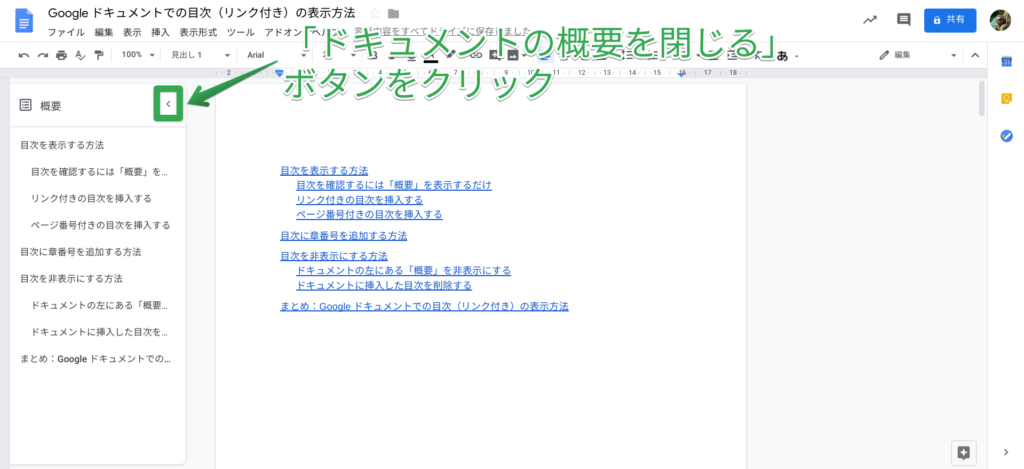Viewport: 1024px width, 469px height.
Task: Follow the ドキュメントの左にある「概要」を非表示にする link
Action: click(x=404, y=270)
